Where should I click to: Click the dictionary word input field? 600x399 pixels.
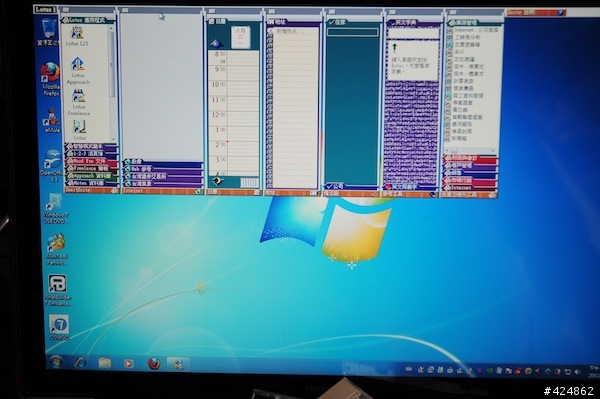click(412, 34)
